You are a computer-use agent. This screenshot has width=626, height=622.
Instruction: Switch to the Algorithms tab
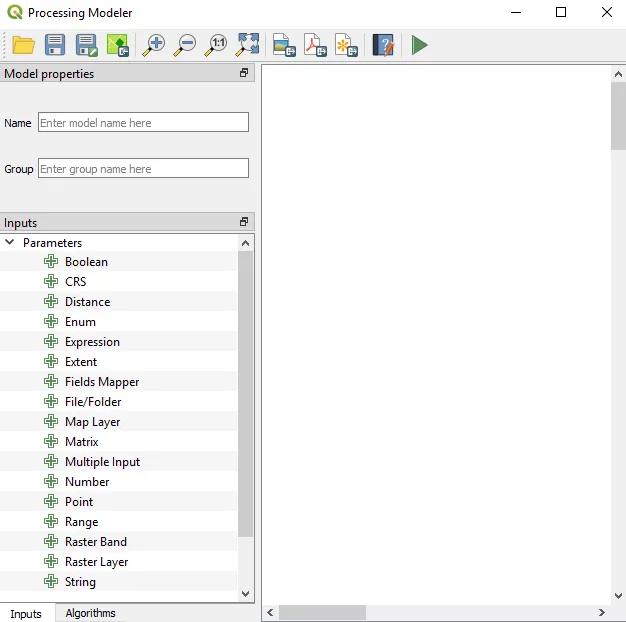[90, 613]
